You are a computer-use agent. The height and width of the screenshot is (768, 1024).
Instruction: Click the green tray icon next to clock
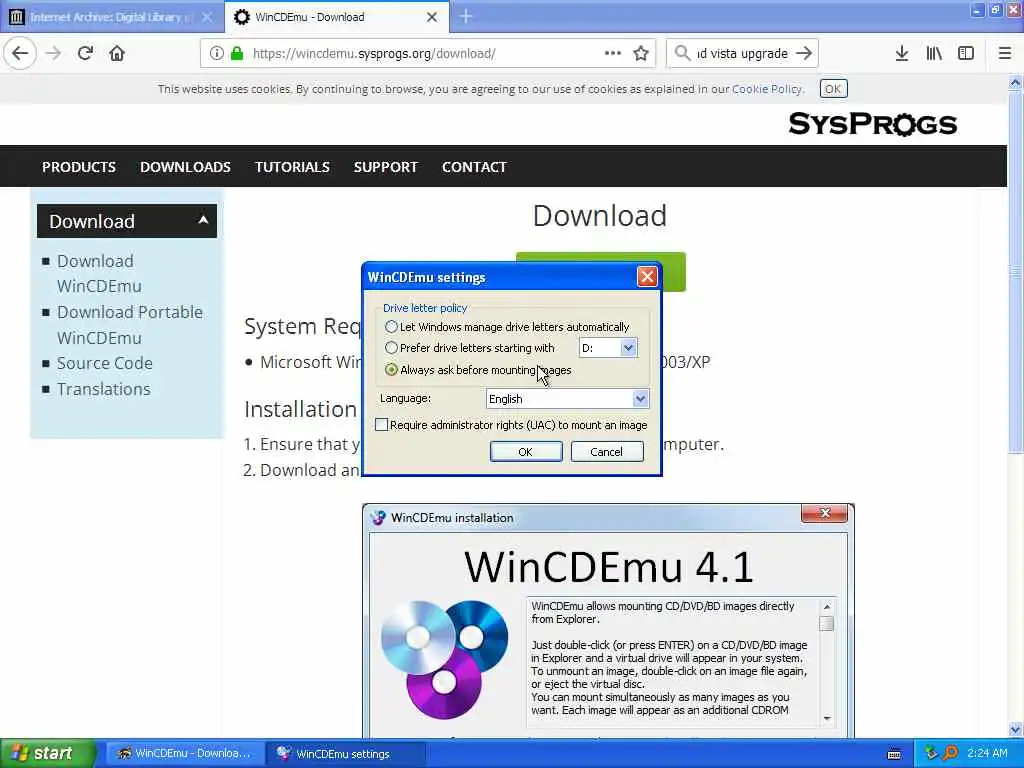coord(931,753)
